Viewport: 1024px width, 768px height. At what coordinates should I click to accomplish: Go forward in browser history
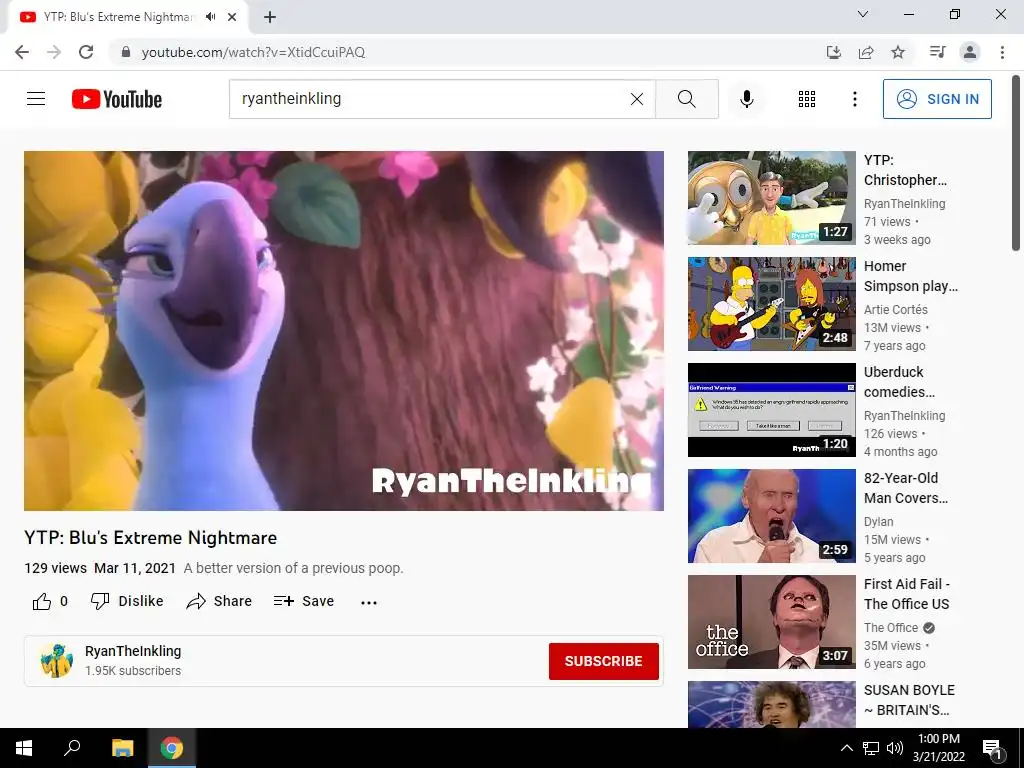click(x=54, y=52)
